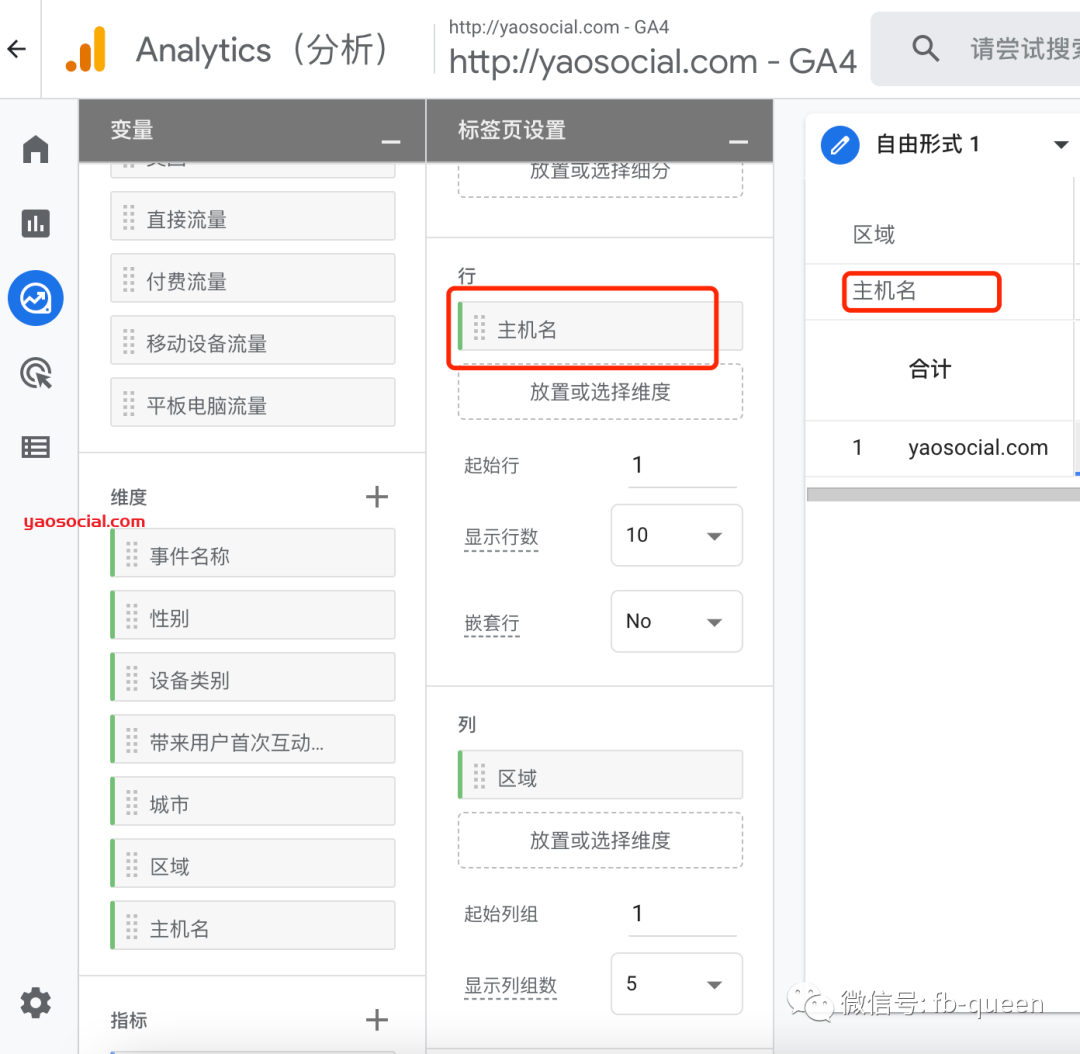Viewport: 1080px width, 1054px height.
Task: Open the Home page via the house icon
Action: click(35, 149)
